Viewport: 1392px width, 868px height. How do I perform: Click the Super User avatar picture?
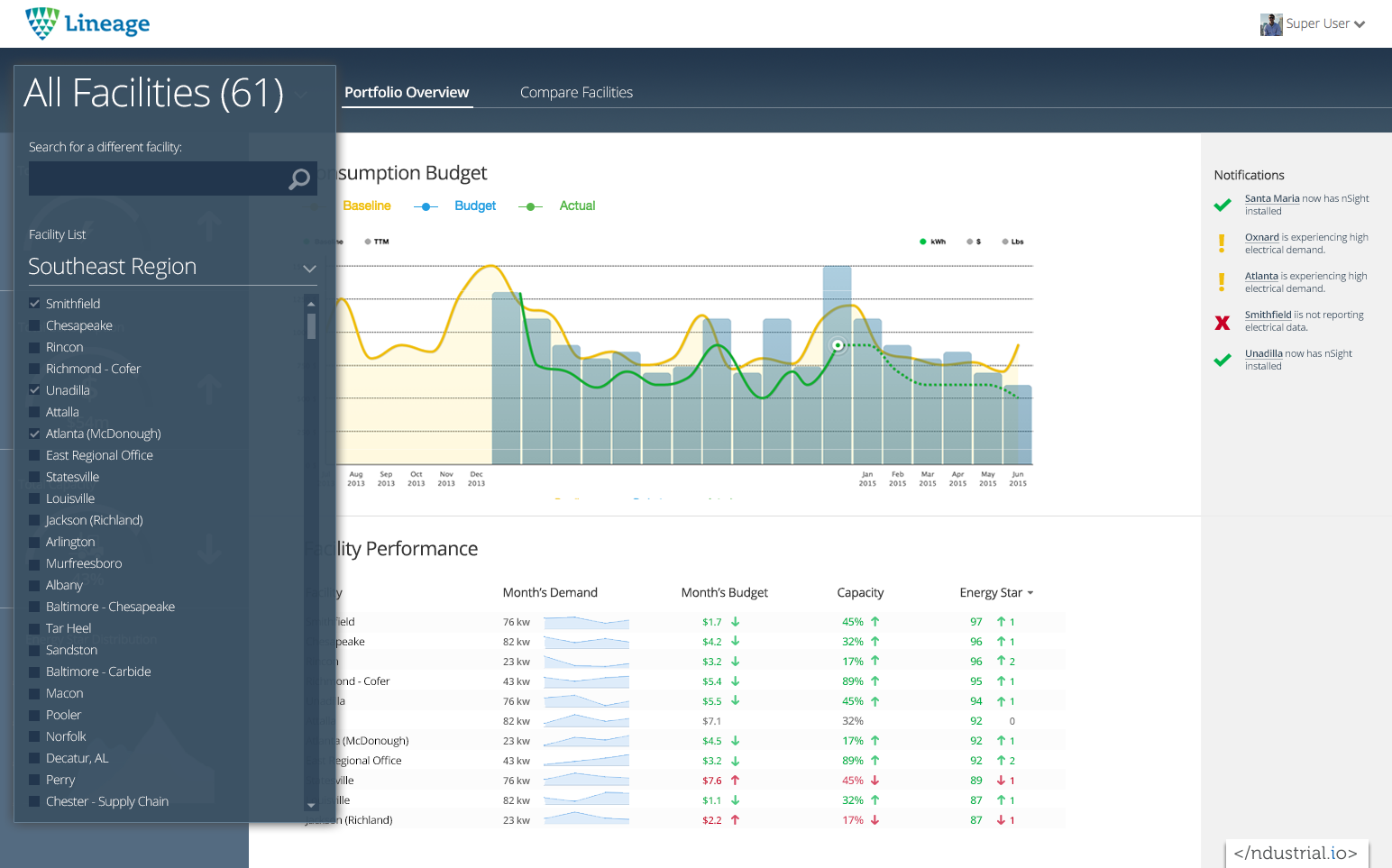pyautogui.click(x=1270, y=24)
